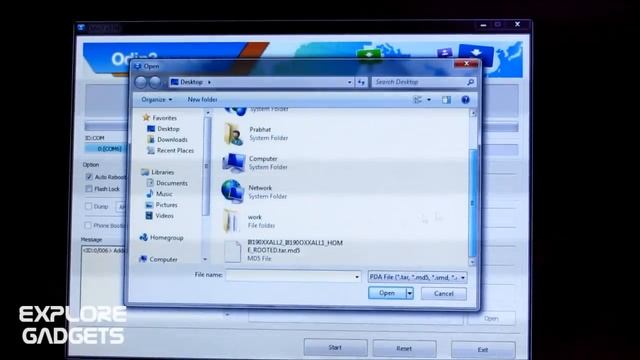The width and height of the screenshot is (640, 360).
Task: Select the ROOTED.tar.md5 file icon
Action: [232, 251]
